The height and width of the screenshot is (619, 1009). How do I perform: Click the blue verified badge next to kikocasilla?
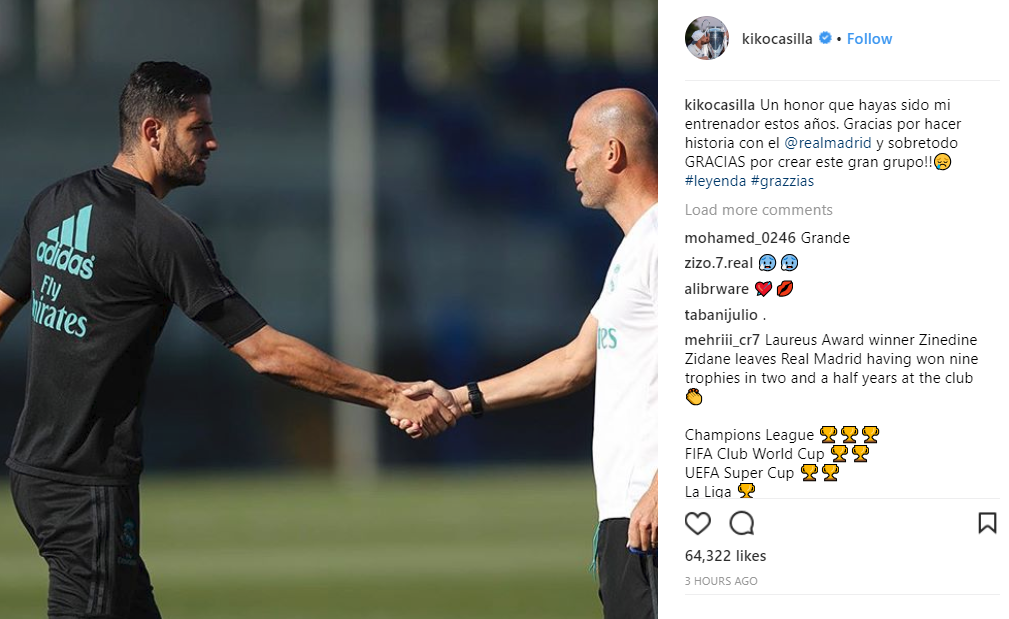825,39
